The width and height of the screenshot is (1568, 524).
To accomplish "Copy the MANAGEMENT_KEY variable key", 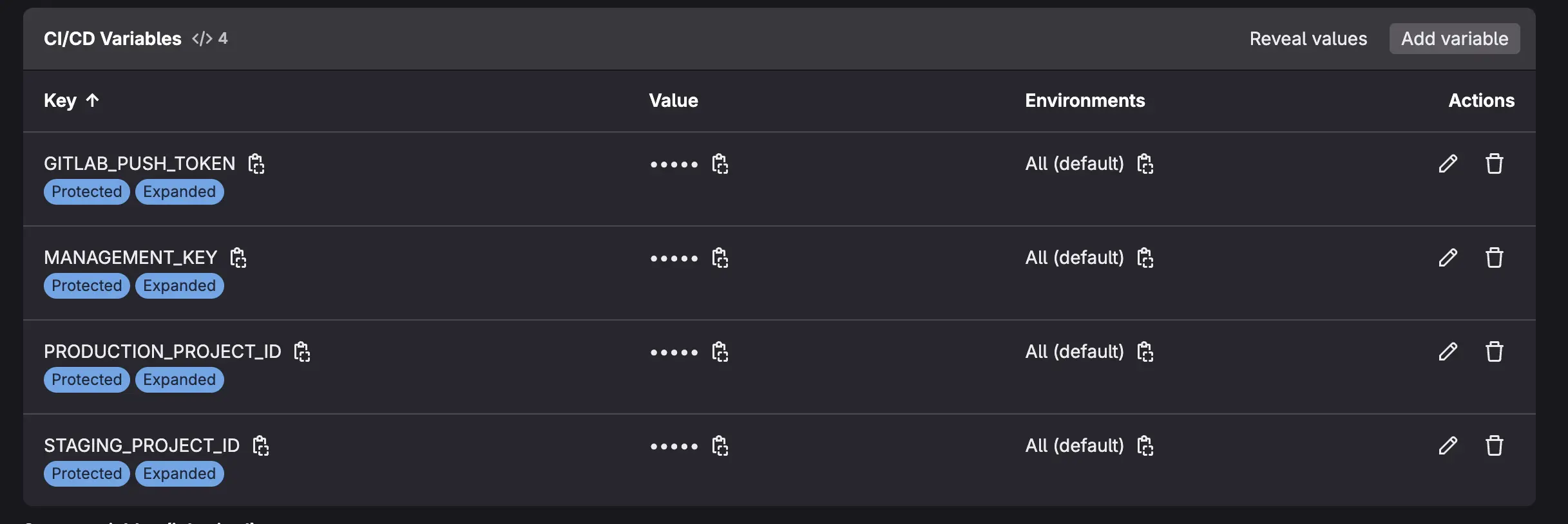I will pyautogui.click(x=238, y=257).
